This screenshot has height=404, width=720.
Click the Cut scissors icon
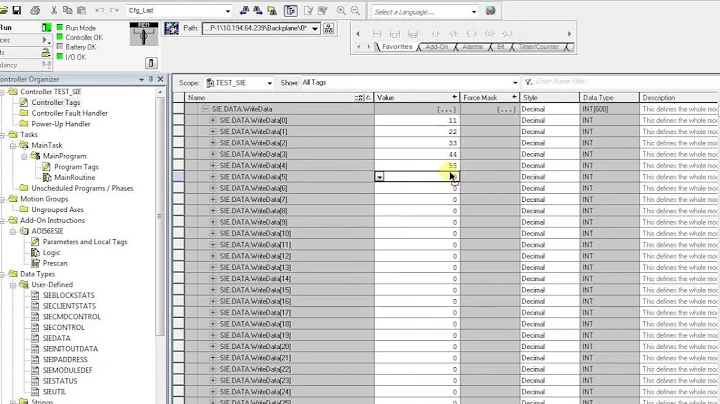54,10
